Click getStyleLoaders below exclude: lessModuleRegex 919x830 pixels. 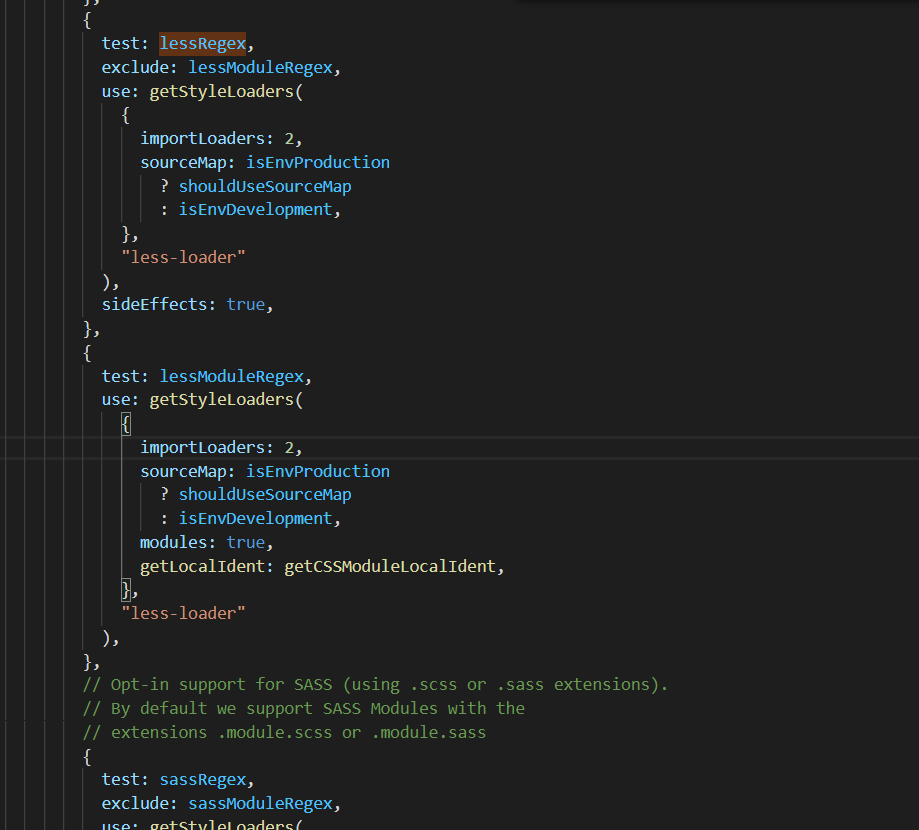coord(222,92)
